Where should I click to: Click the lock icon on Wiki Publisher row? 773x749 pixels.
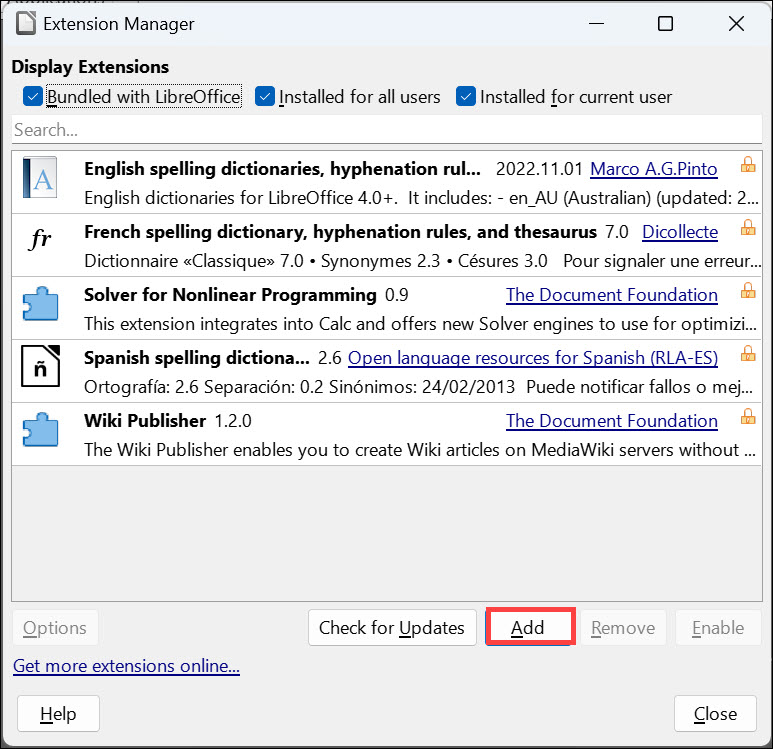[746, 417]
